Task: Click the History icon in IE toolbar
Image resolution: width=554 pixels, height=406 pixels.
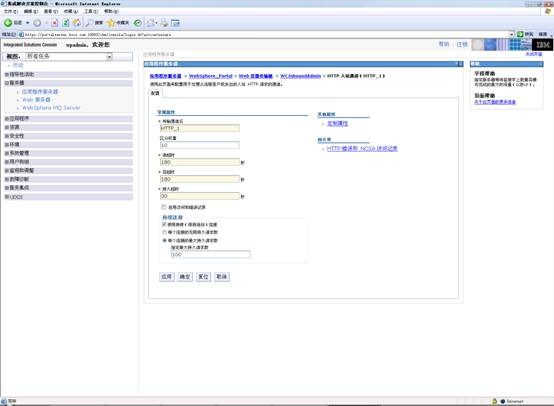Action: tap(138, 23)
